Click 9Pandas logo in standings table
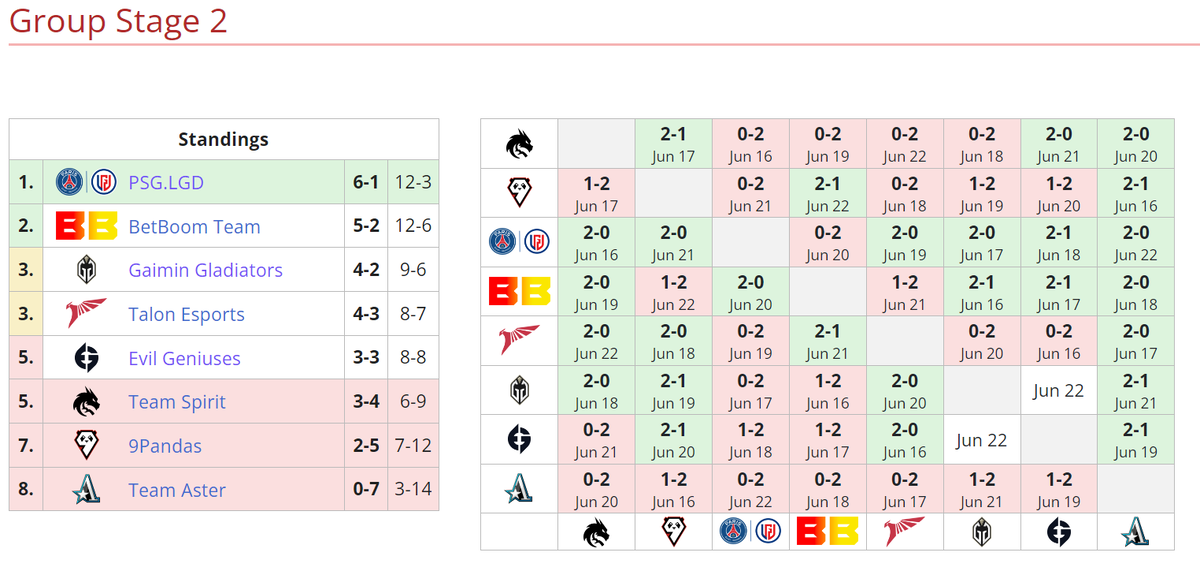 click(x=86, y=446)
